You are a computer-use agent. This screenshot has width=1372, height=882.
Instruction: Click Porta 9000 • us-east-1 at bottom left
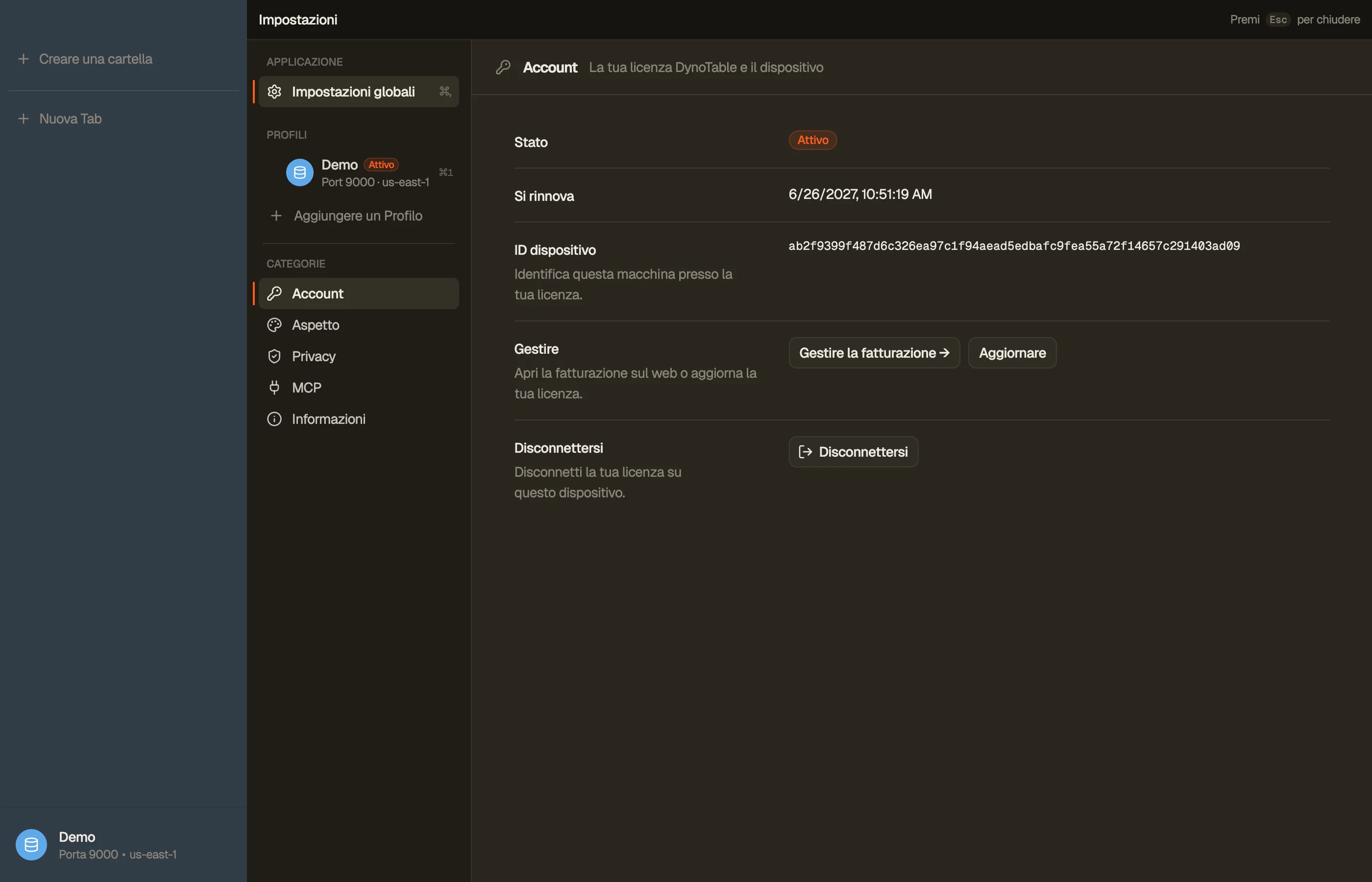[118, 855]
